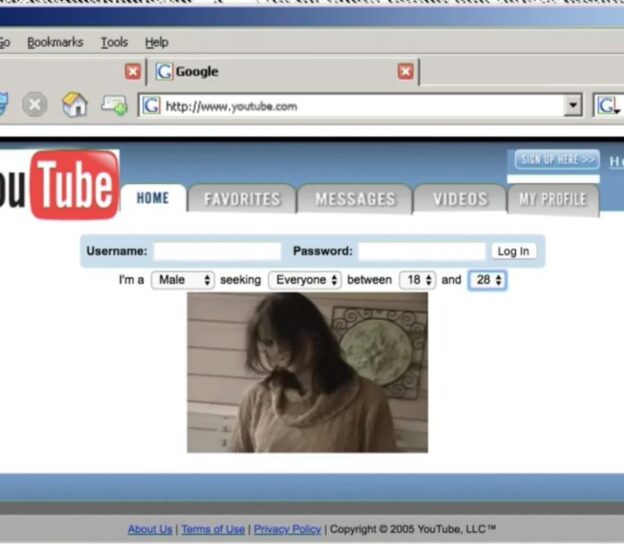Click into the Username field

coord(217,251)
